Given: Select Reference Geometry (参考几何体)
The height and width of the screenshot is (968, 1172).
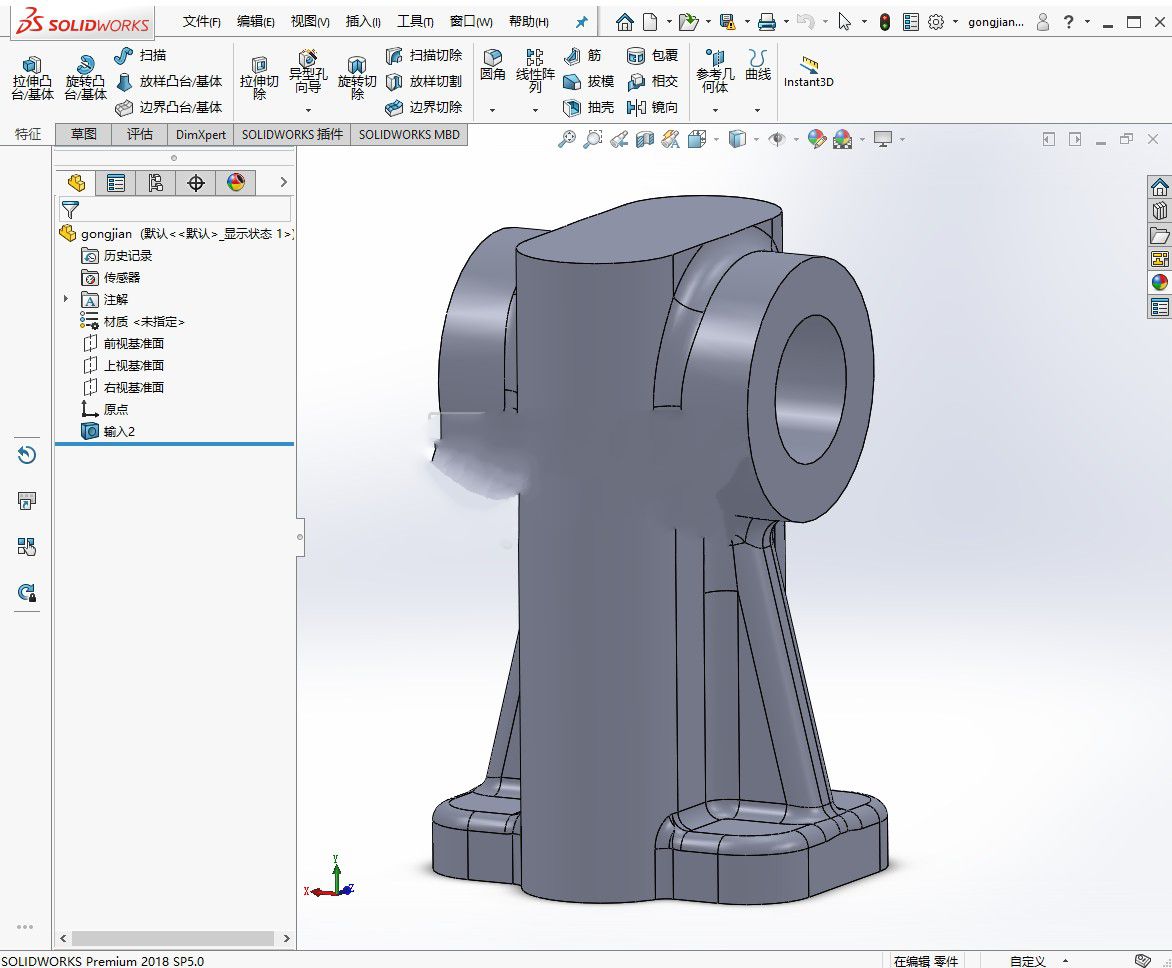Looking at the screenshot, I should point(715,70).
